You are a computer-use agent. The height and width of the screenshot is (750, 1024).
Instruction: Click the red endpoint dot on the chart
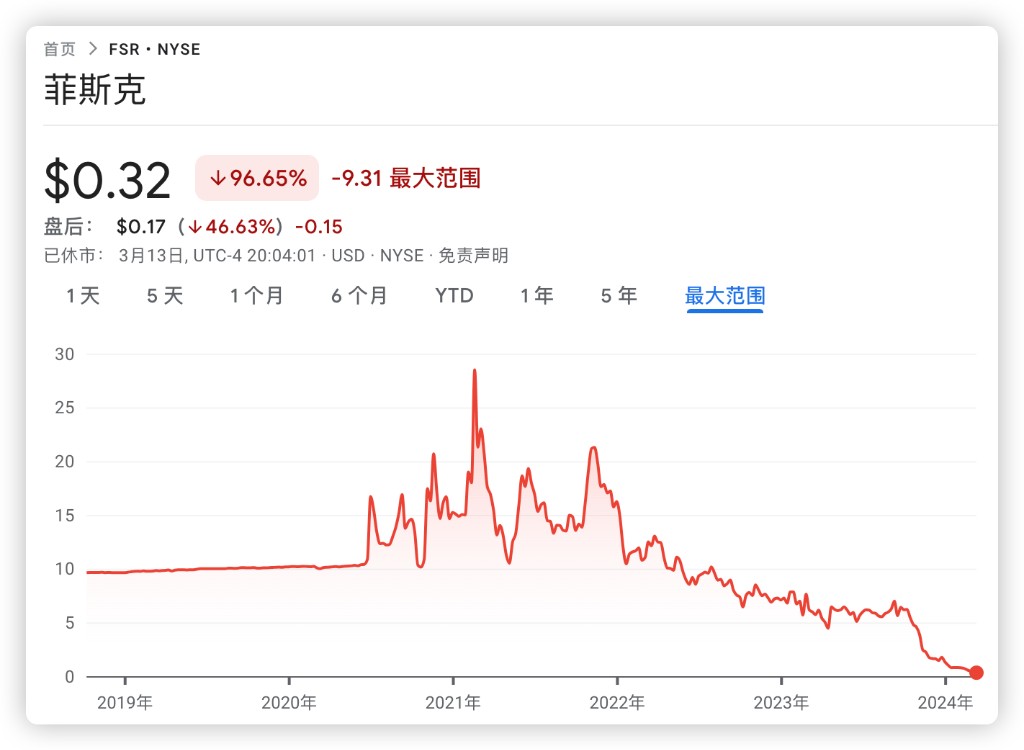point(976,673)
